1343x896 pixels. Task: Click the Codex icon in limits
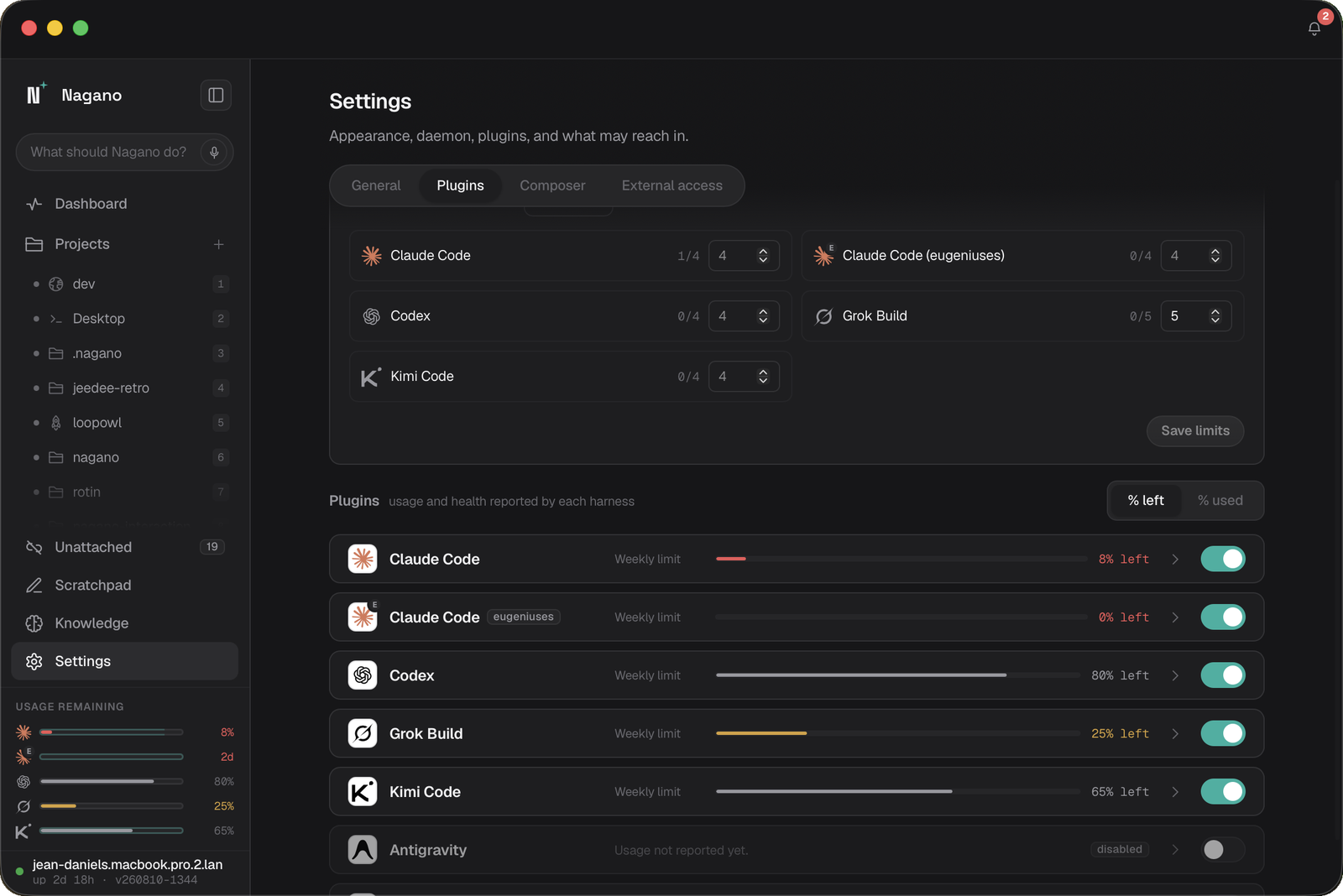372,316
